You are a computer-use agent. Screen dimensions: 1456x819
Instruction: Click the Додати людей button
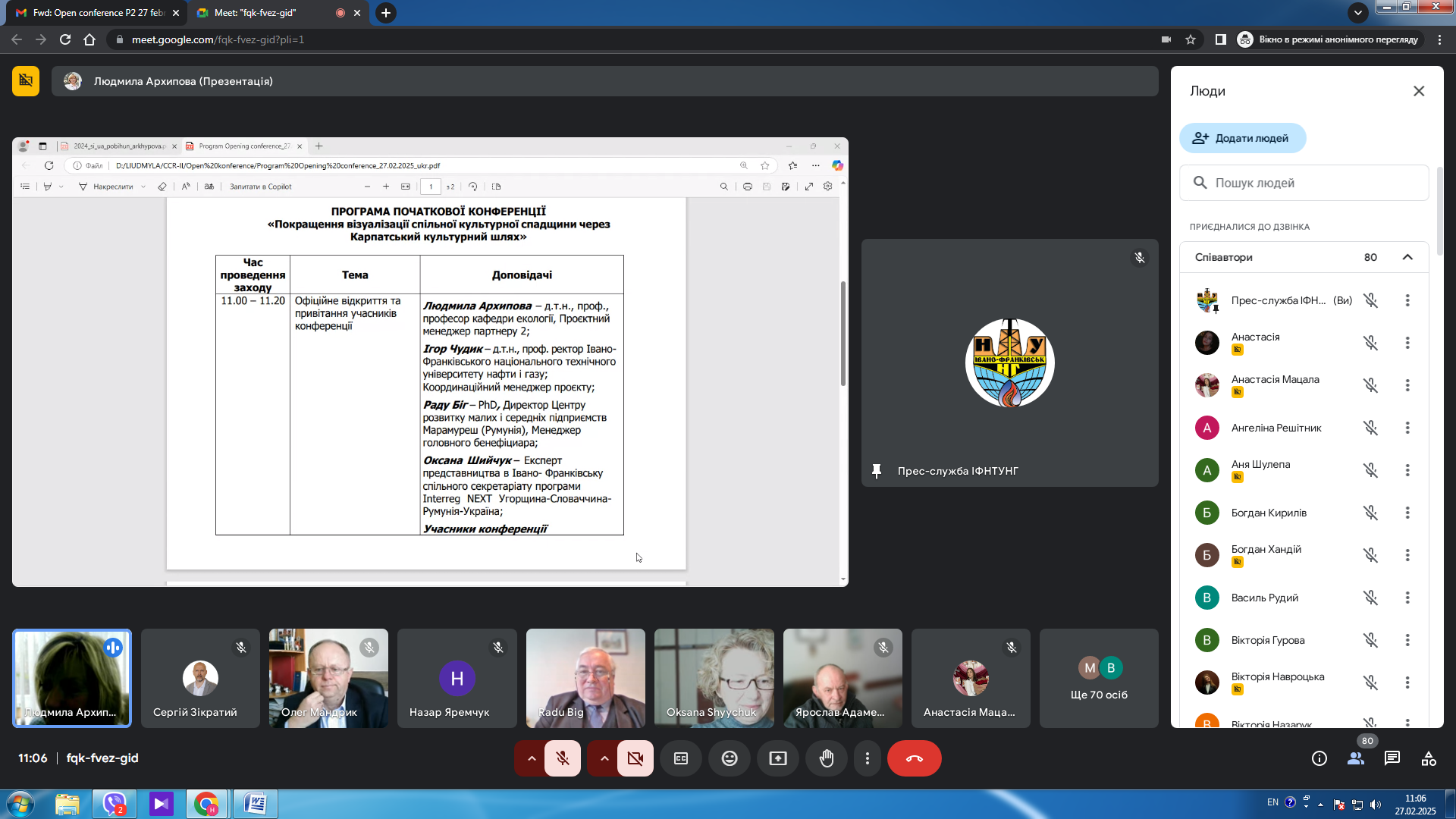[1242, 138]
